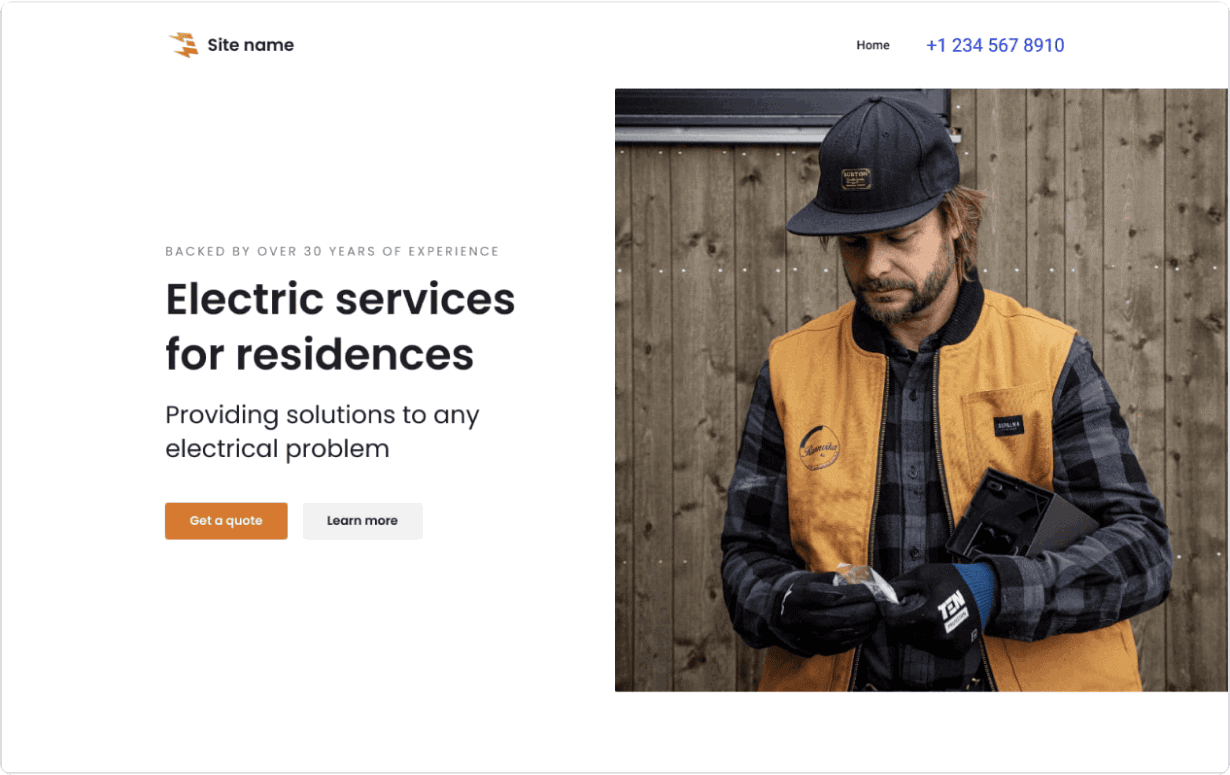This screenshot has width=1230, height=775.
Task: Click the +1 234 567 8910 phone link
Action: click(x=995, y=45)
